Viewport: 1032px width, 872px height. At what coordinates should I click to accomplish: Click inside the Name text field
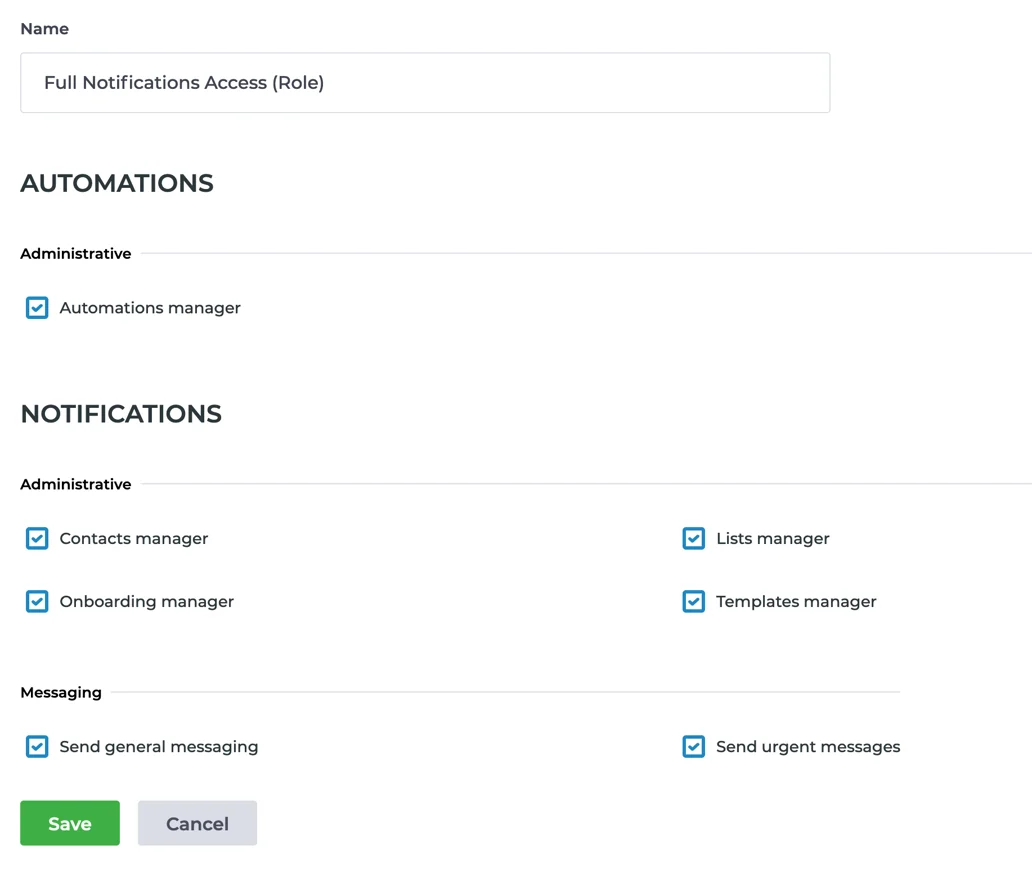(x=425, y=83)
